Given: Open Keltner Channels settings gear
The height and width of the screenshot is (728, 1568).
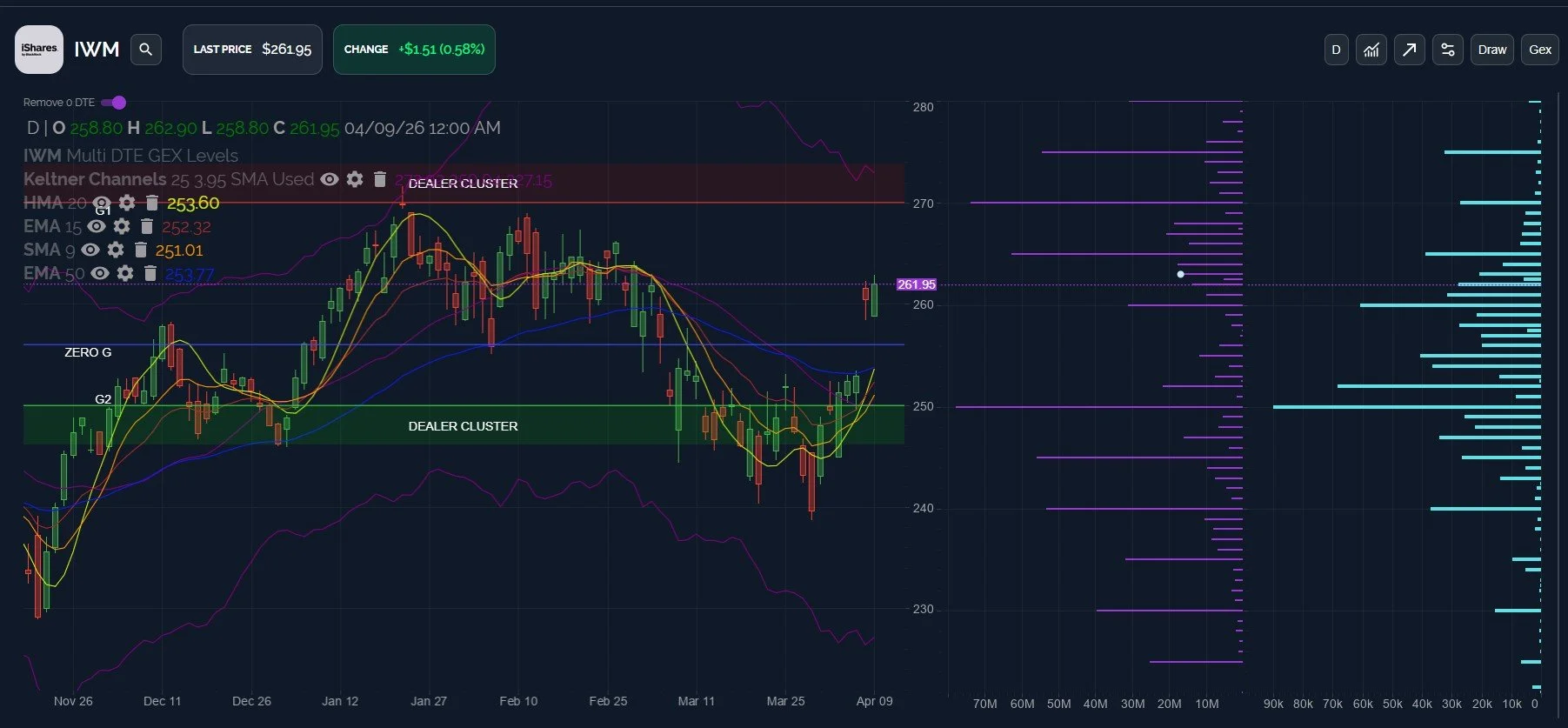Looking at the screenshot, I should [x=355, y=179].
